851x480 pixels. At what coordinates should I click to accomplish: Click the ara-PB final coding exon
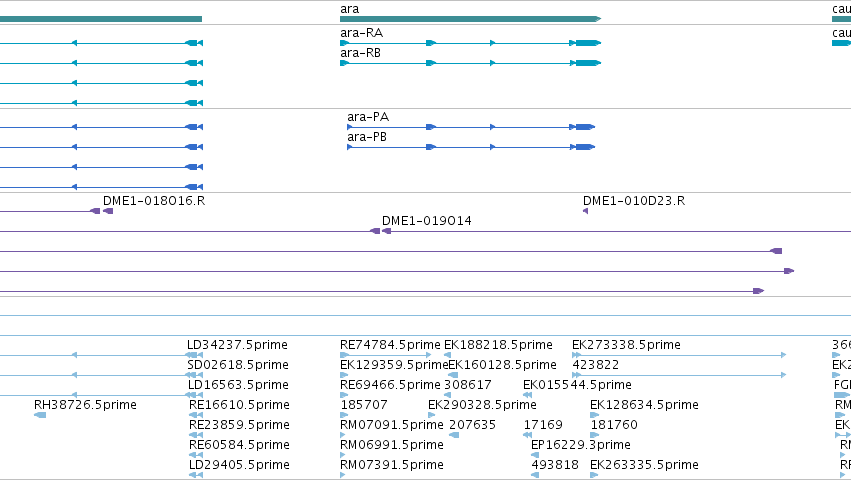(585, 147)
